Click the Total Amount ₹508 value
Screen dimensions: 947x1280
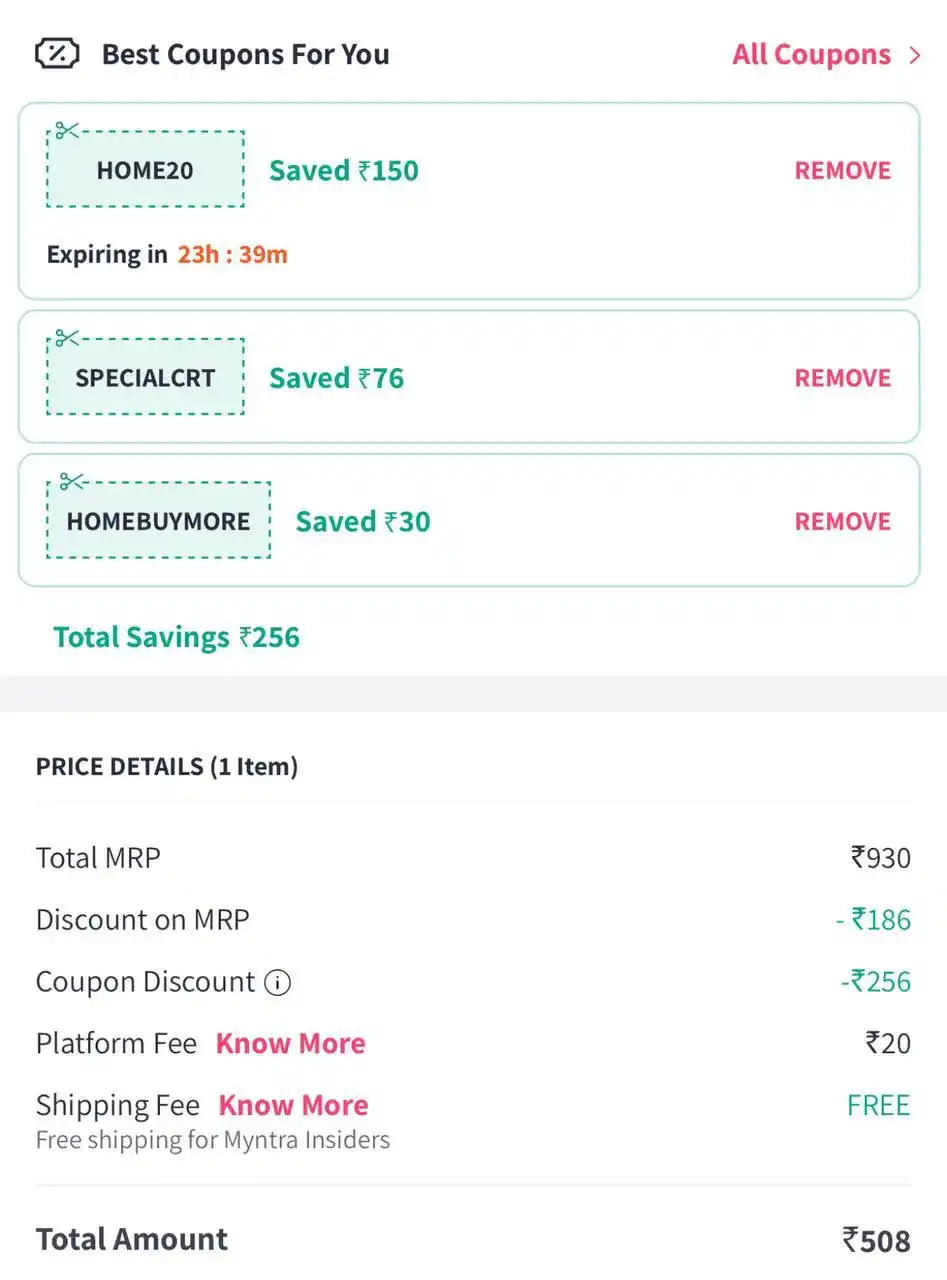(x=876, y=1241)
